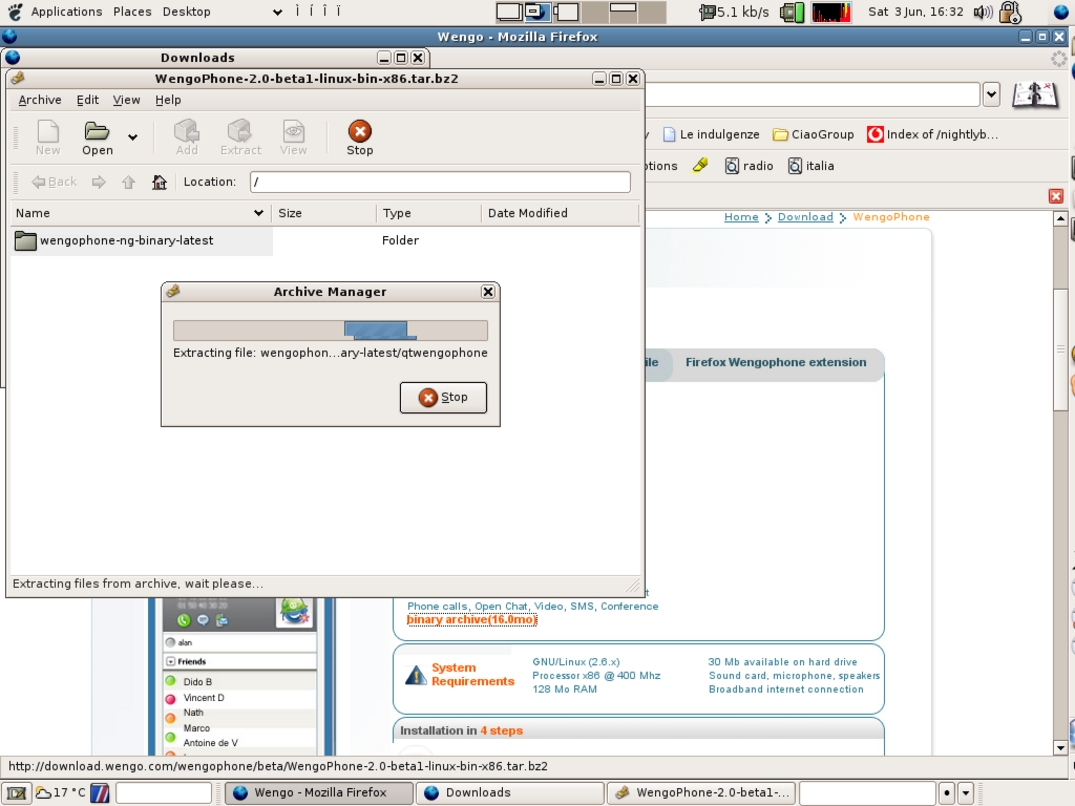Screen dimensions: 1075x806
Task: Click the Firefox page scrollbar up arrow
Action: 1060,219
